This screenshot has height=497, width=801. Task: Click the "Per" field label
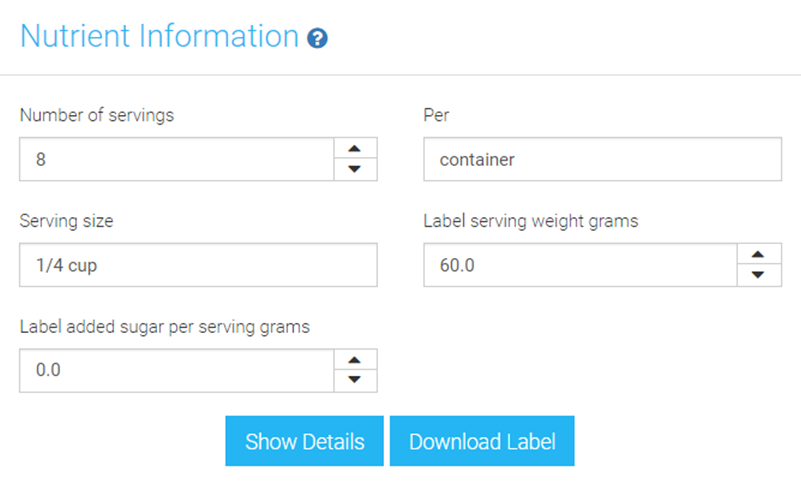coord(437,115)
